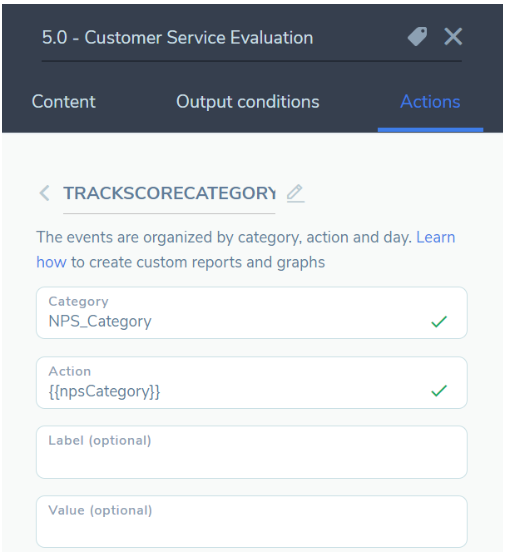Image resolution: width=505 pixels, height=552 pixels.
Task: Switch to the Content tab
Action: click(x=63, y=102)
